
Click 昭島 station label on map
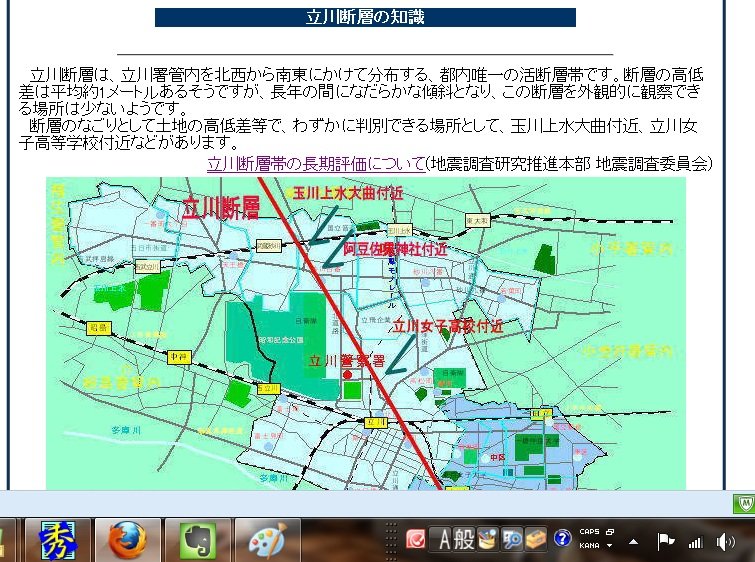tap(99, 328)
